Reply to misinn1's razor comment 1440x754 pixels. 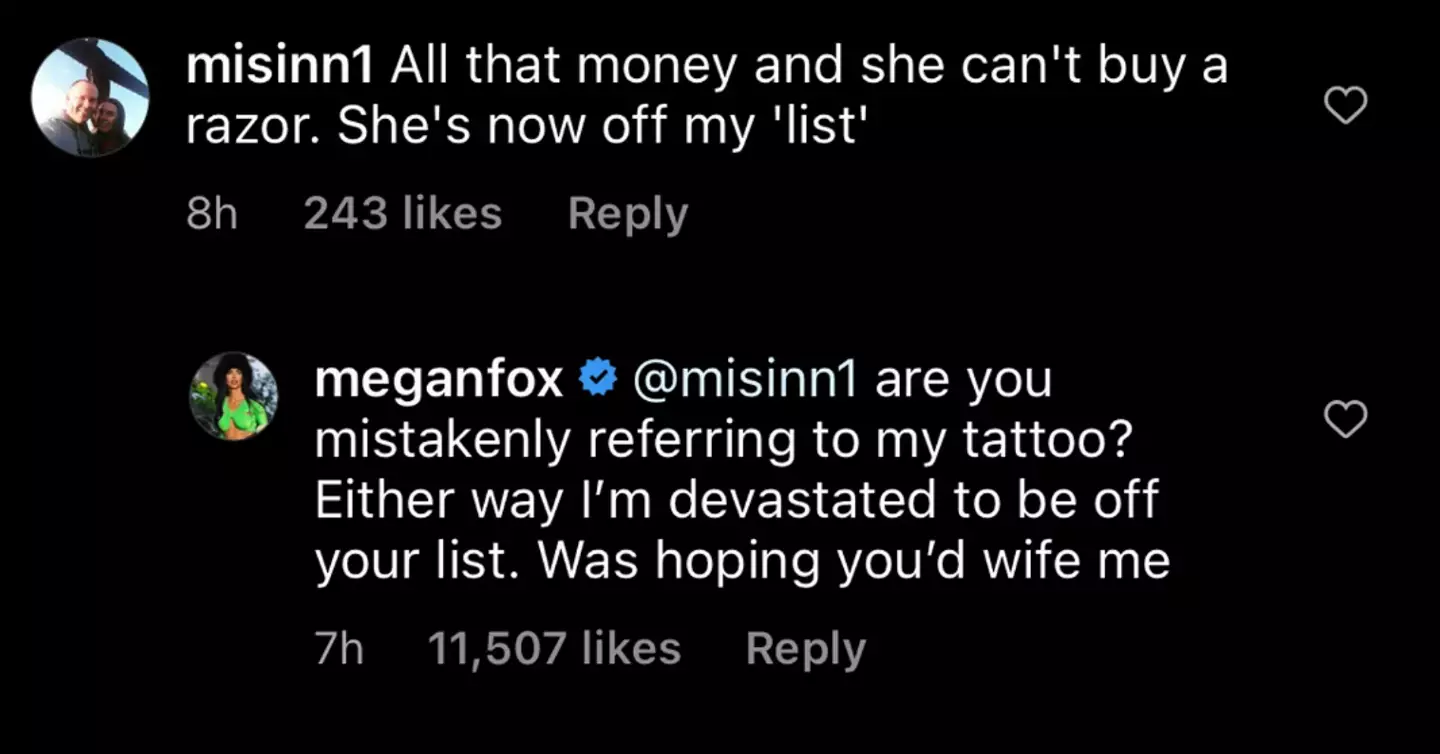(628, 214)
